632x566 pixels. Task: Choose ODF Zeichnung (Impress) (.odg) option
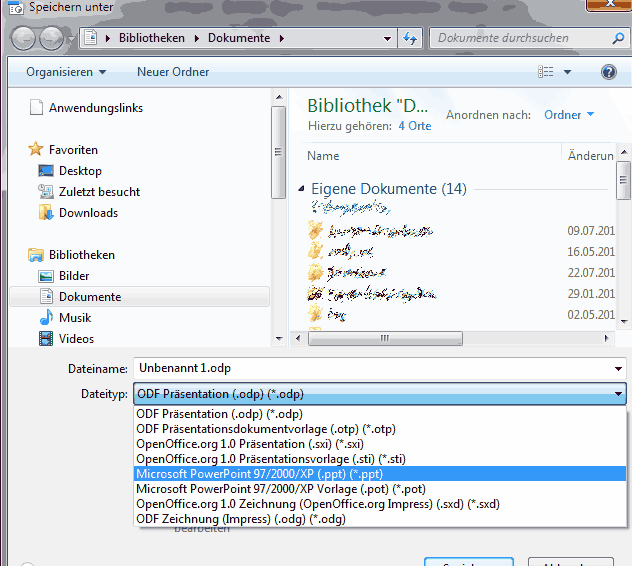tap(380, 519)
